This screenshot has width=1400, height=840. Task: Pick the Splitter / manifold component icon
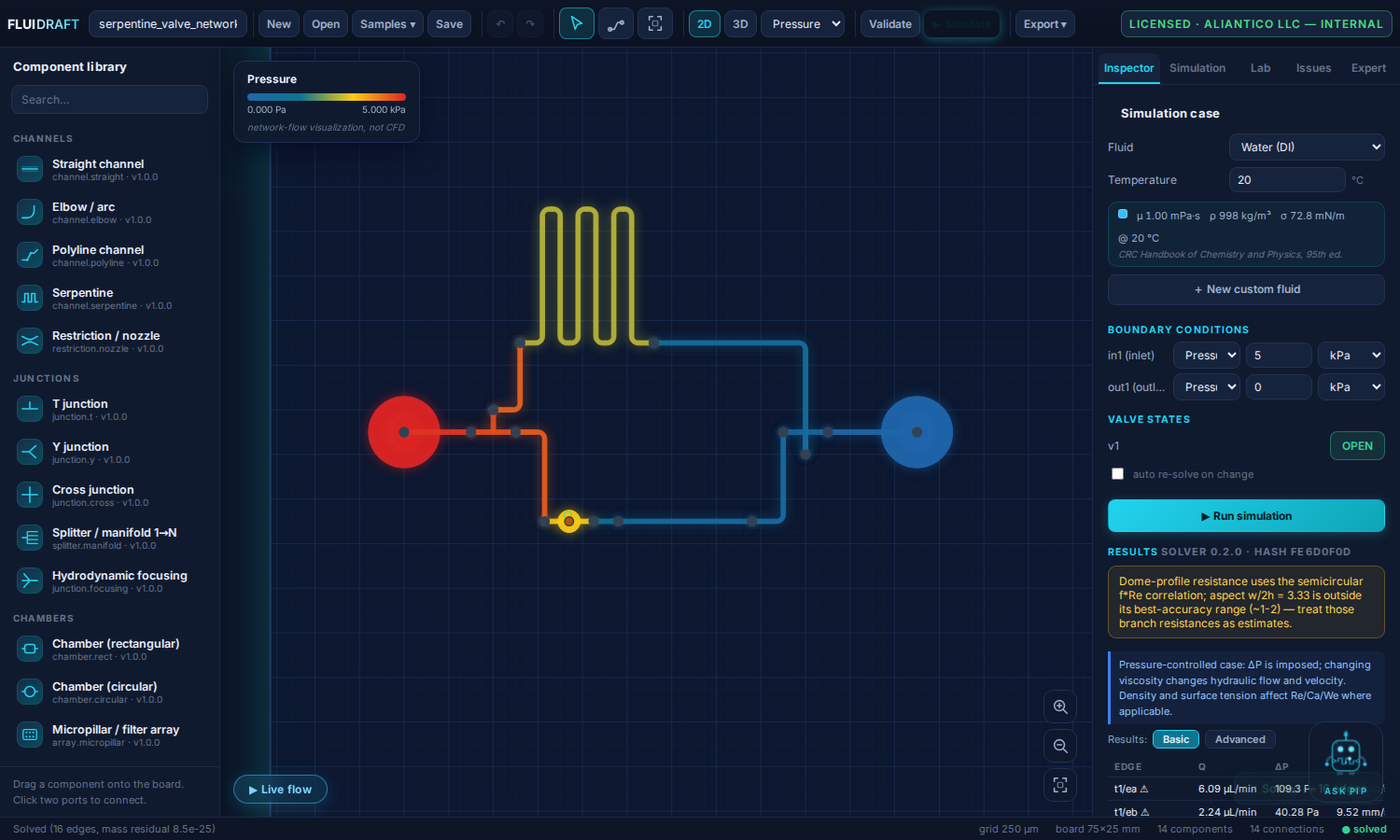pos(30,538)
